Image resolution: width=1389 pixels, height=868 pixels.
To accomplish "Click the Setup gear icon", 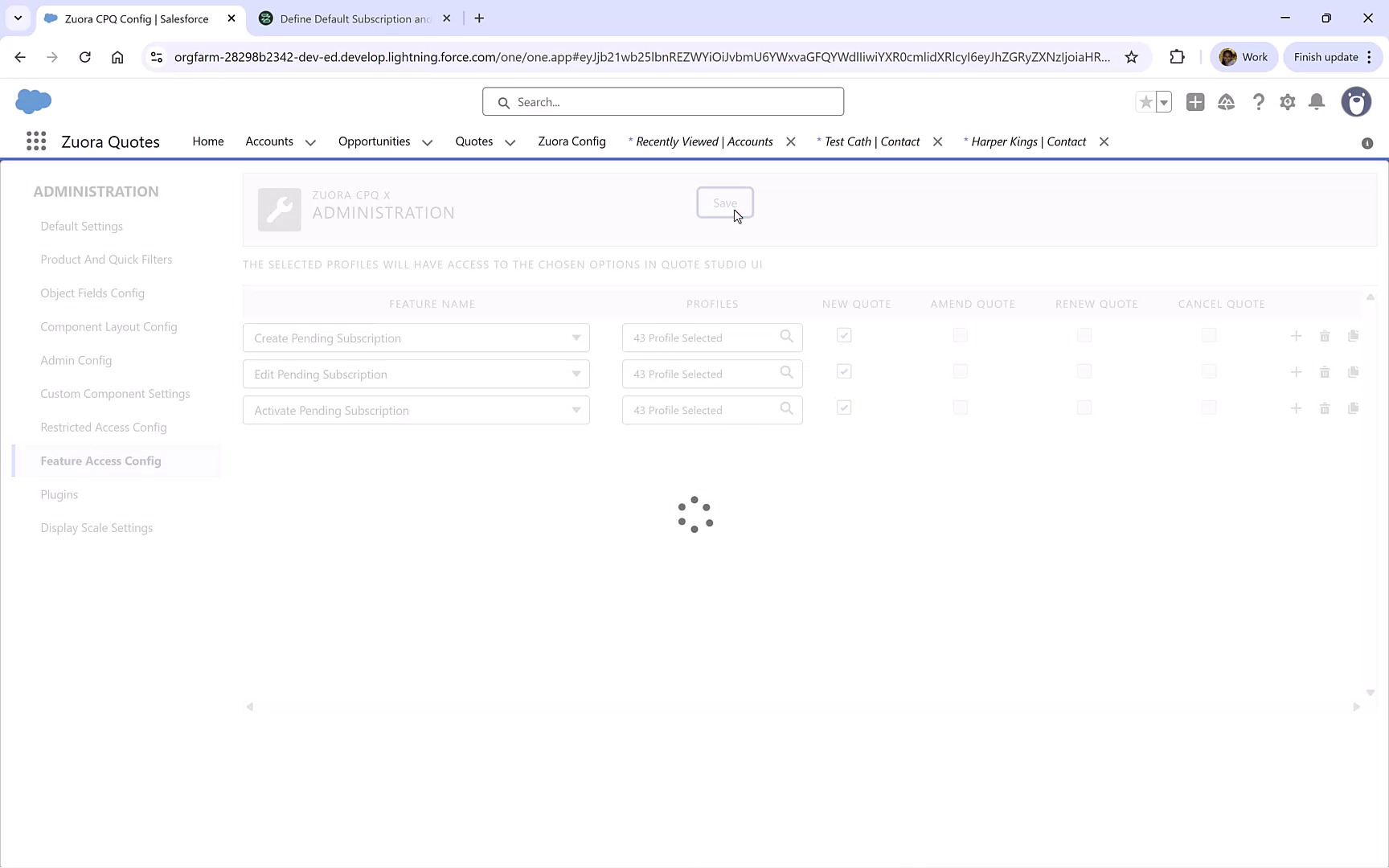I will click(1287, 102).
